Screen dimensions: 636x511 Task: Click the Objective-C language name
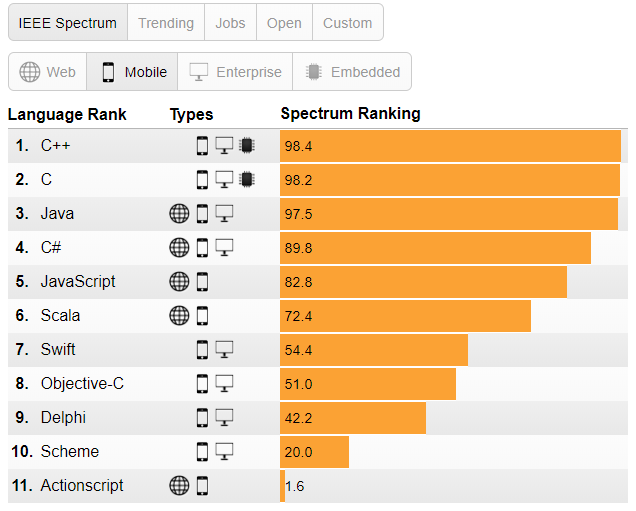point(82,384)
